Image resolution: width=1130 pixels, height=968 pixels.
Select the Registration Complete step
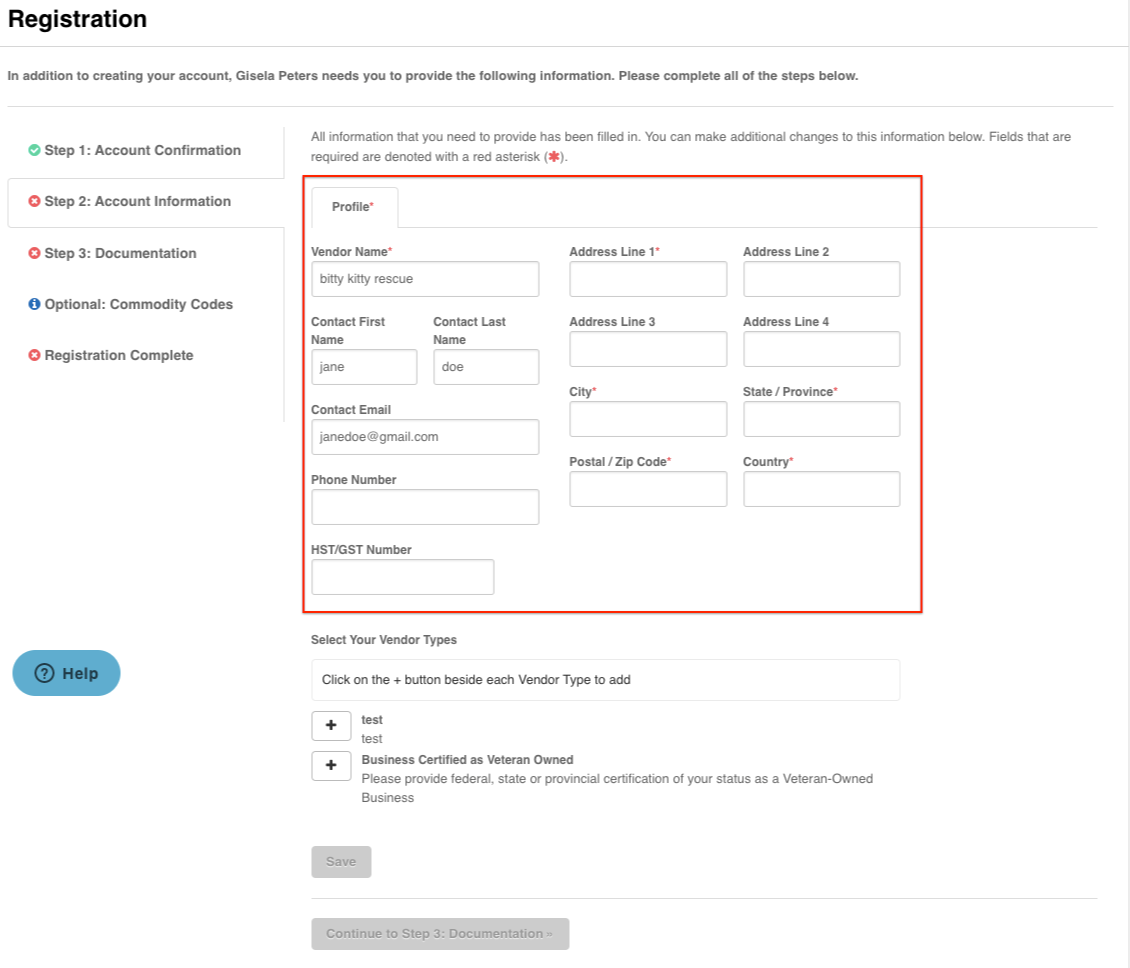pos(118,355)
